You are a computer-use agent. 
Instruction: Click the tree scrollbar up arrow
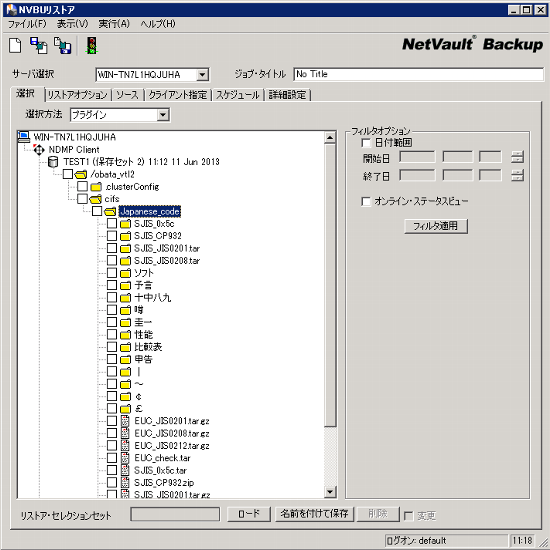pos(330,138)
